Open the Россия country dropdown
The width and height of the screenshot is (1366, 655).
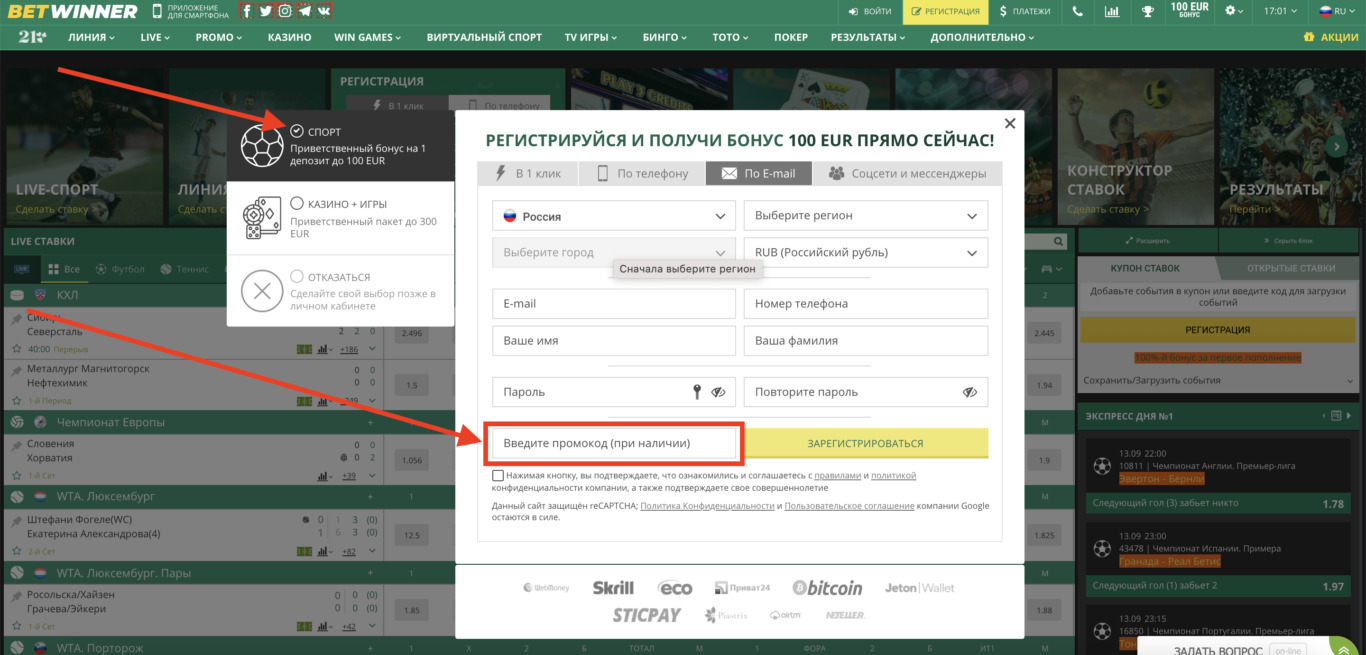click(613, 215)
